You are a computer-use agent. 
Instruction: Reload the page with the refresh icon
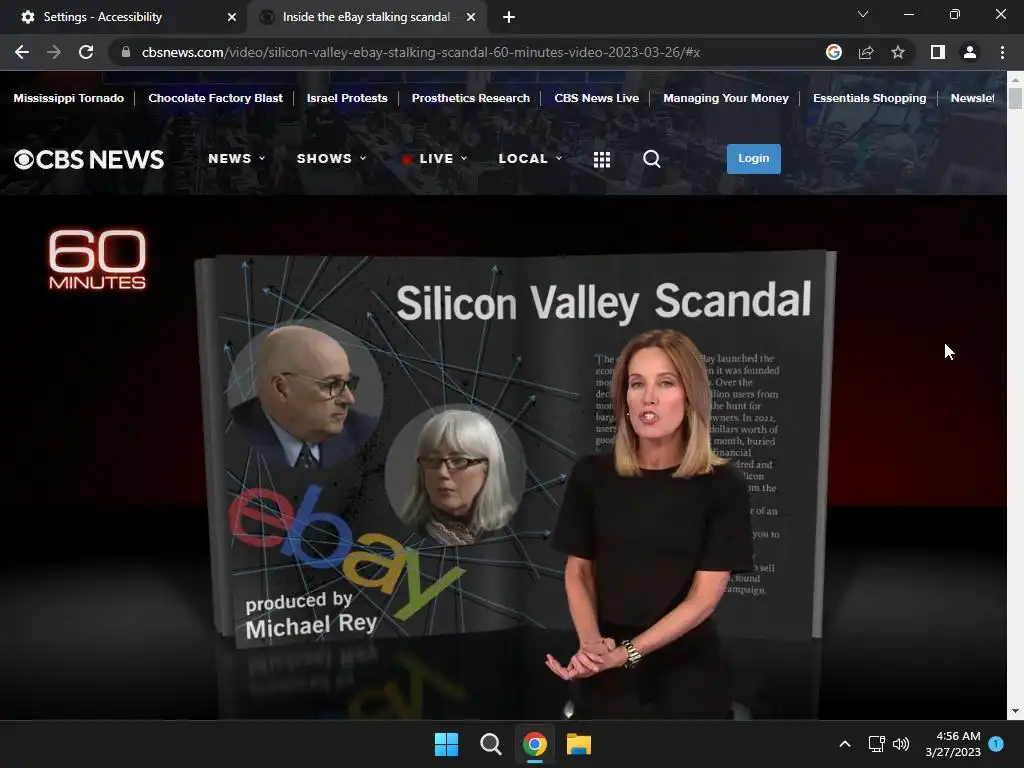86,52
